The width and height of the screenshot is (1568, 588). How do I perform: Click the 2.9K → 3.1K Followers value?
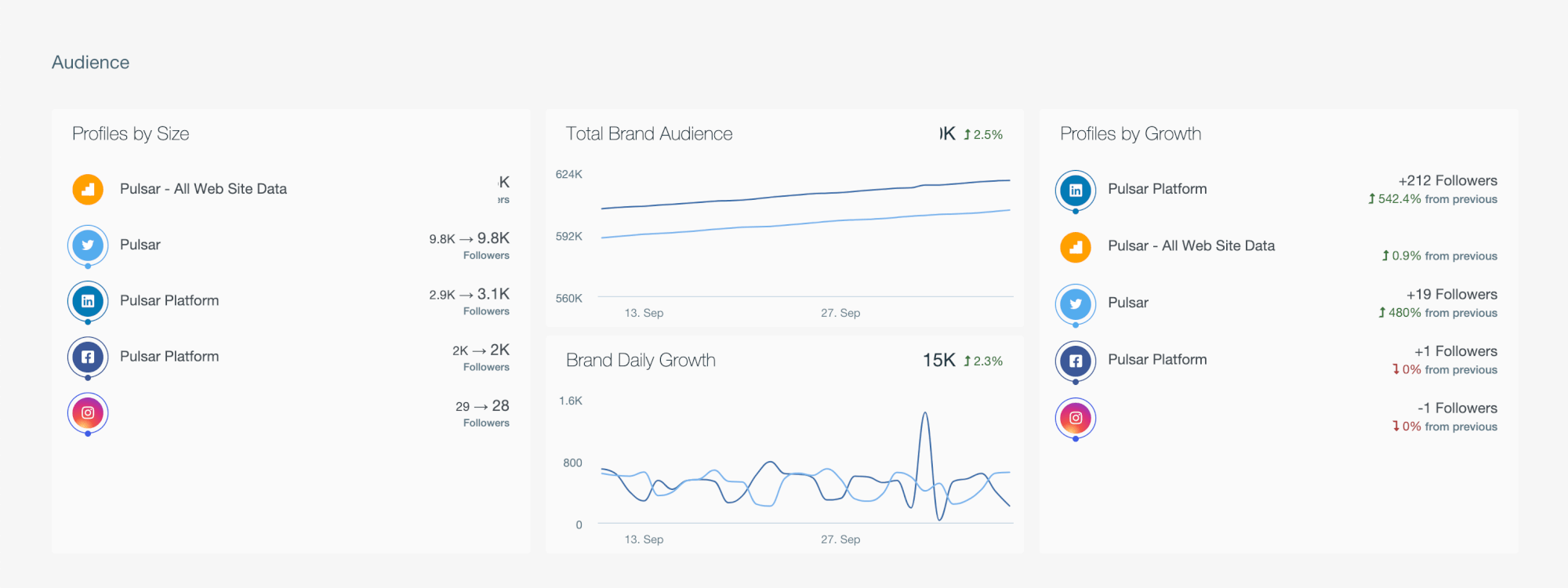[470, 295]
